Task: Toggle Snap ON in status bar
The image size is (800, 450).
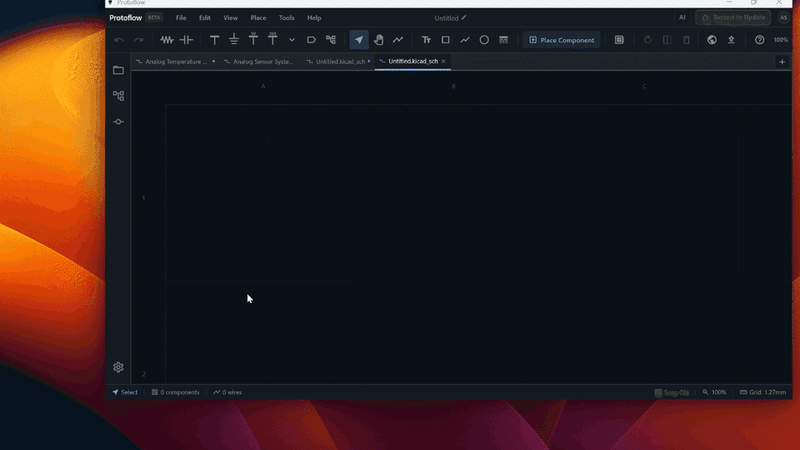Action: [x=672, y=392]
